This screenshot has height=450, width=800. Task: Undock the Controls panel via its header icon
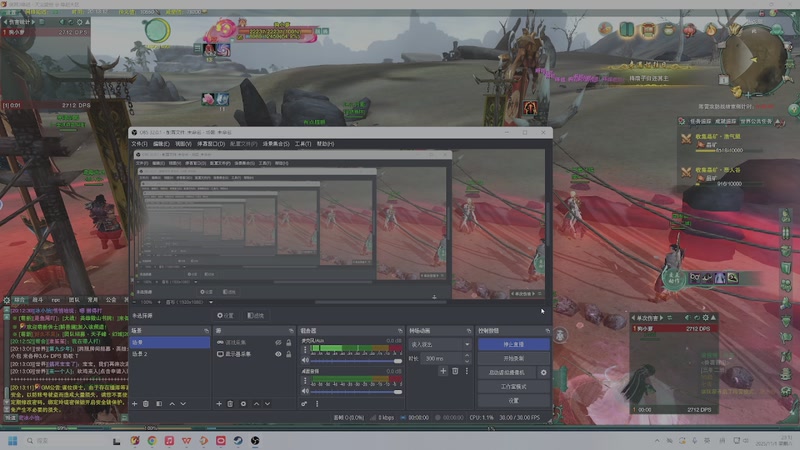(547, 331)
